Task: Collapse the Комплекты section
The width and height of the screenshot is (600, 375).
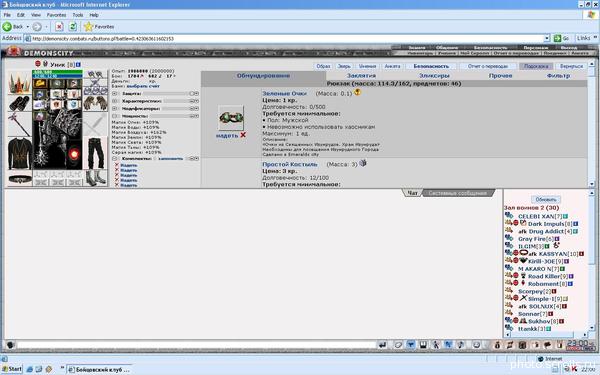Action: click(x=115, y=158)
